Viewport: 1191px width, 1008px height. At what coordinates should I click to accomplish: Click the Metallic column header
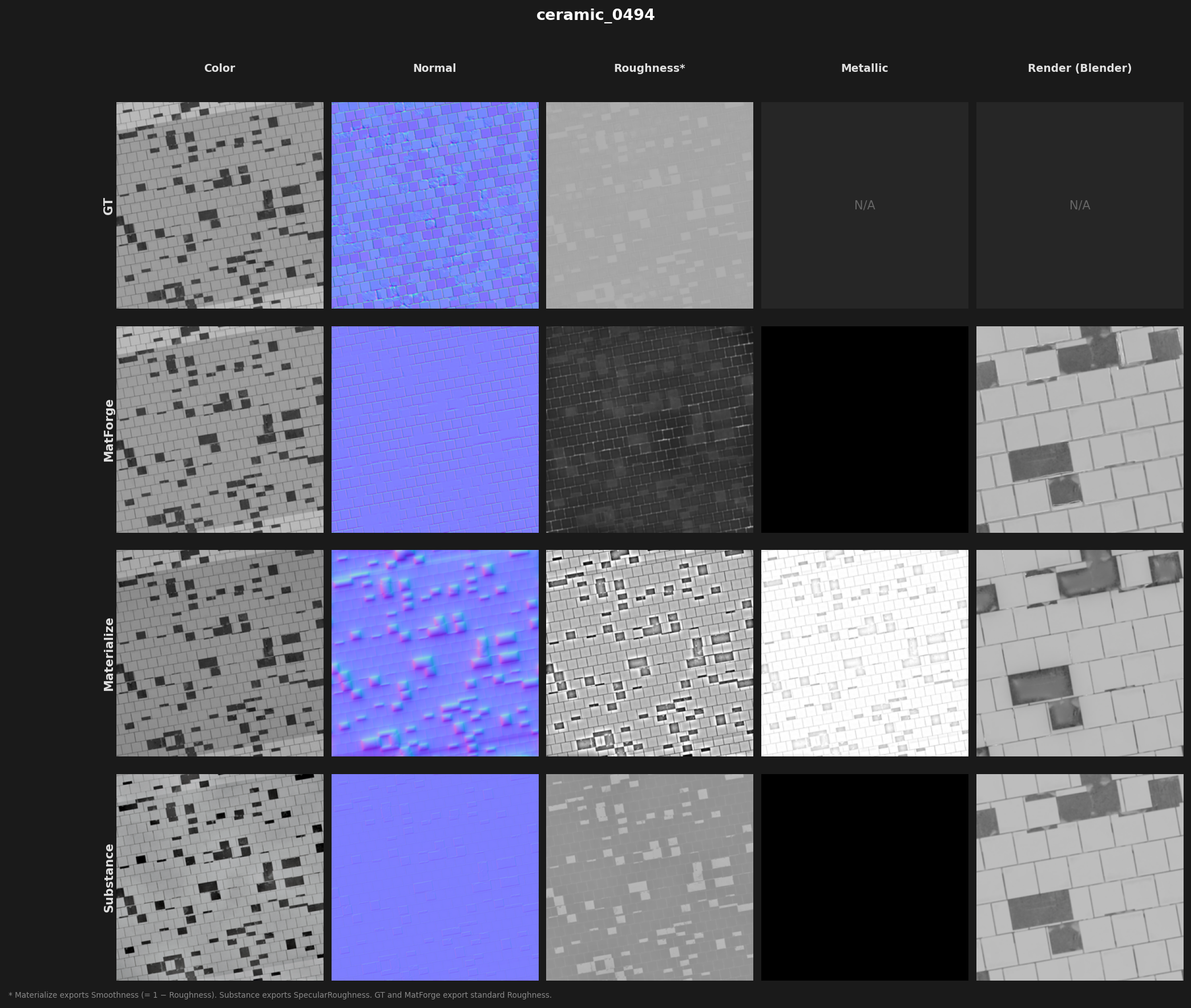[x=865, y=68]
